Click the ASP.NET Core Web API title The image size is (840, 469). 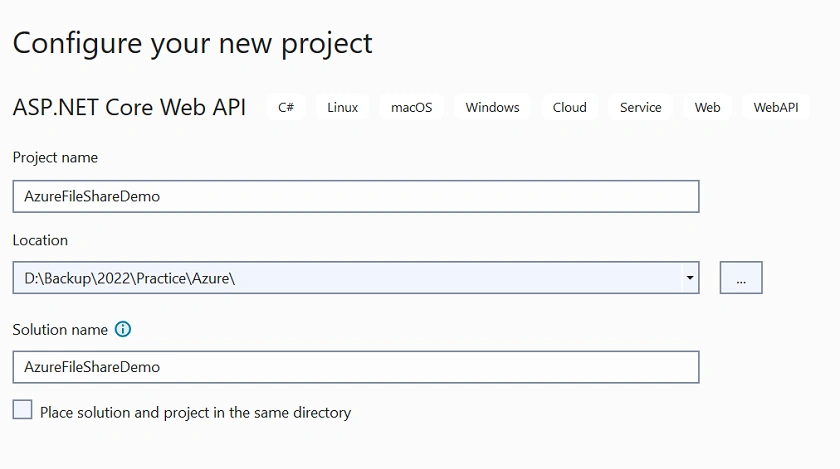pyautogui.click(x=129, y=107)
